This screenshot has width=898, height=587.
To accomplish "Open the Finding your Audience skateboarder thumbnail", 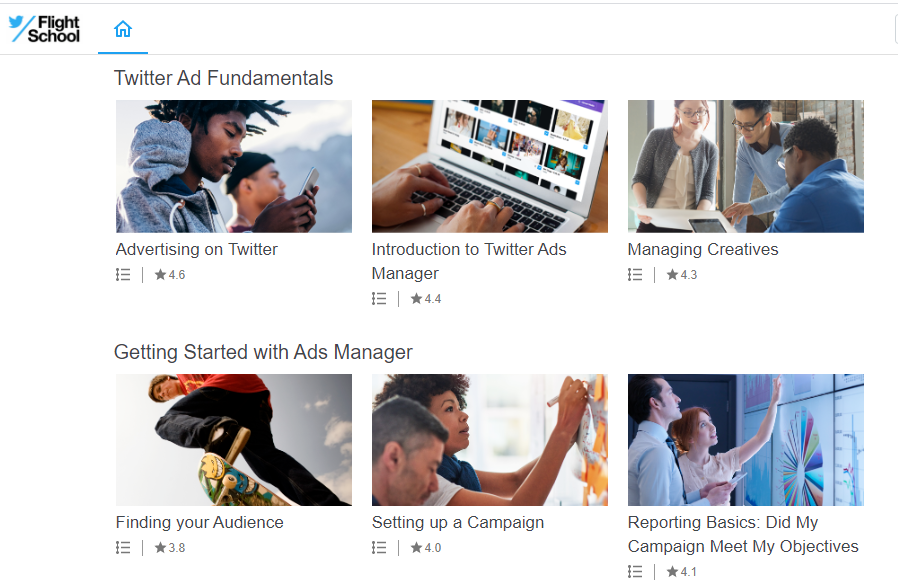I will [x=234, y=440].
